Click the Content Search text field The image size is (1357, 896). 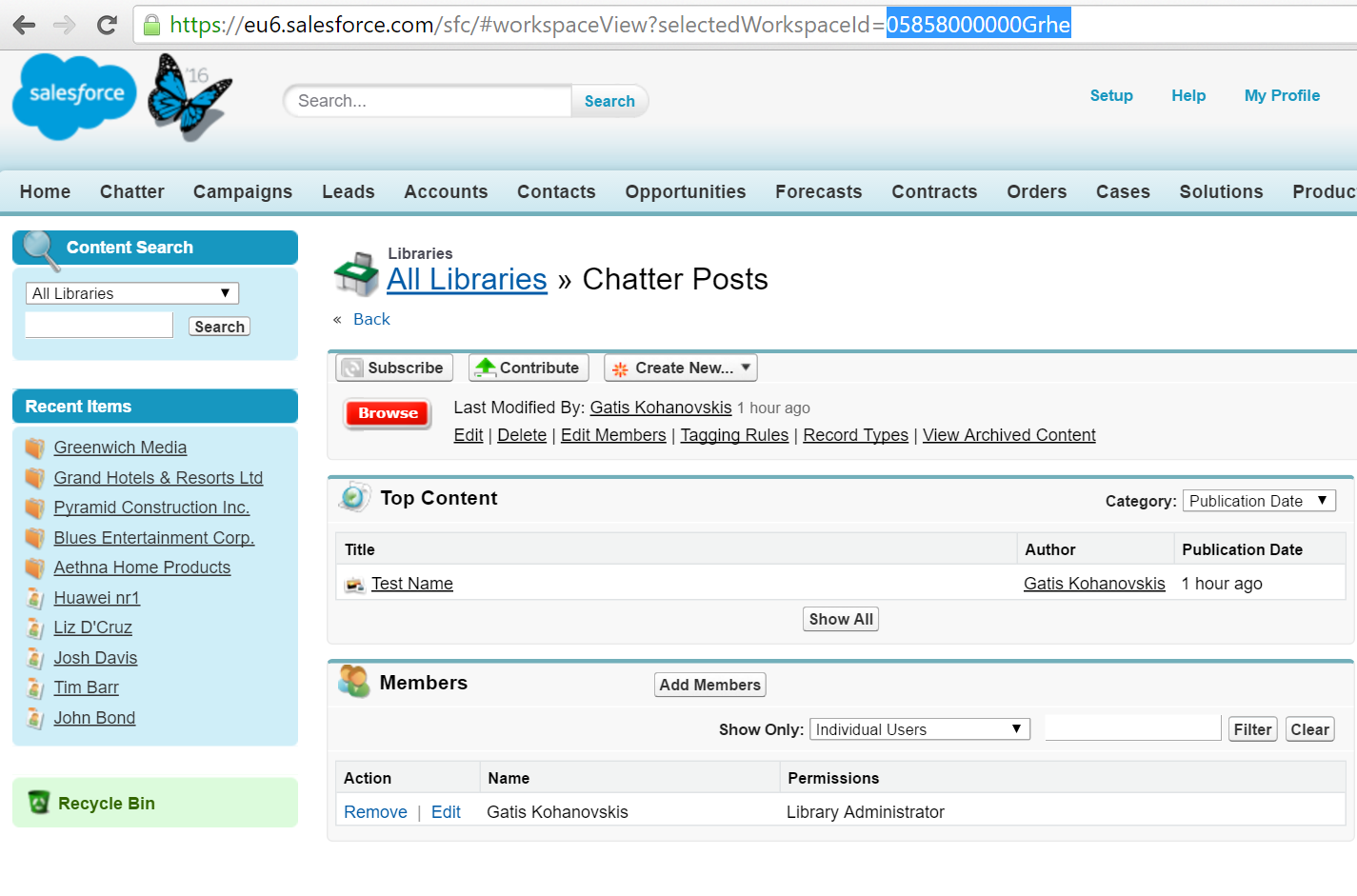(x=99, y=325)
